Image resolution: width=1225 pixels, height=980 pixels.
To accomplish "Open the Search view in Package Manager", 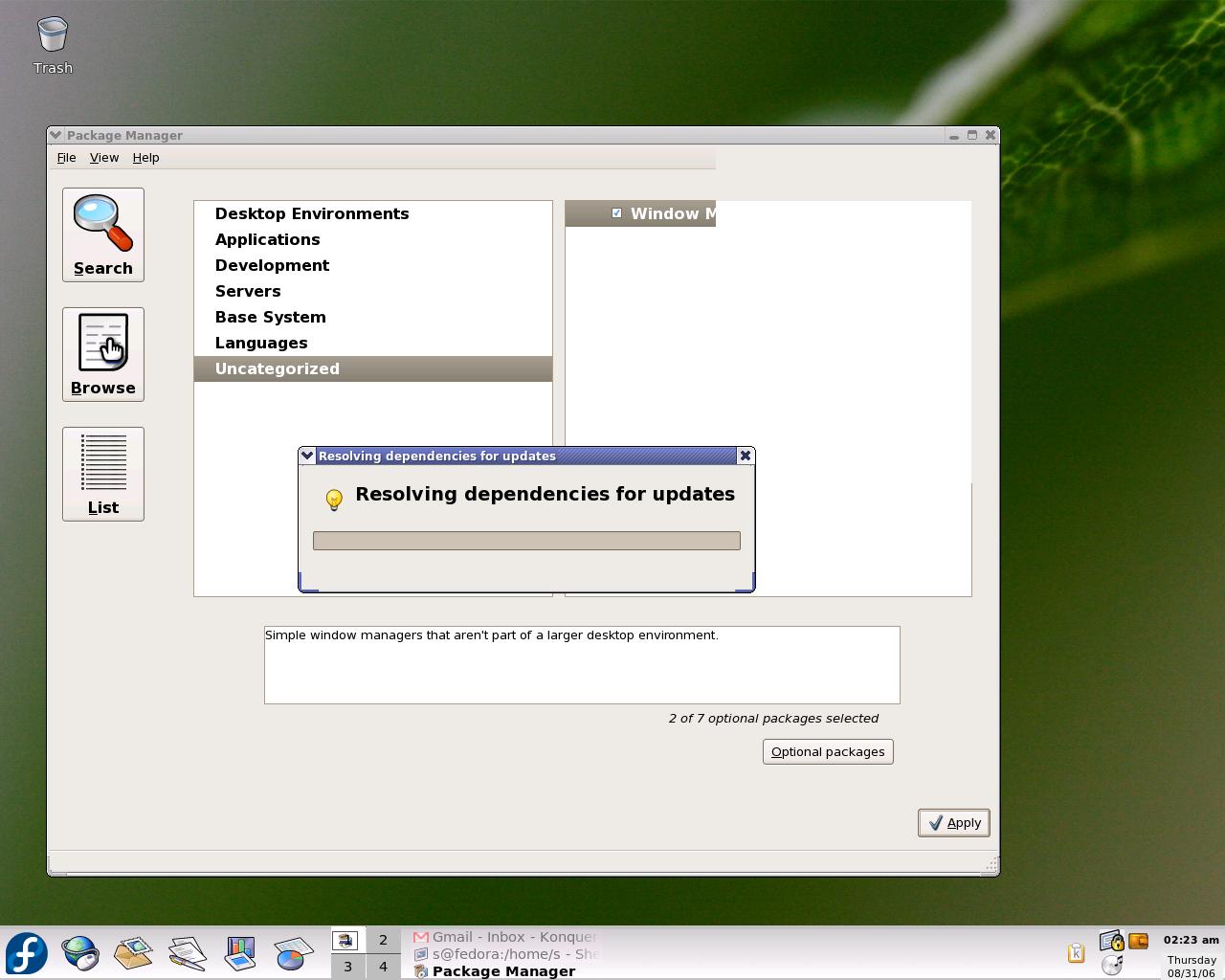I will [x=103, y=234].
